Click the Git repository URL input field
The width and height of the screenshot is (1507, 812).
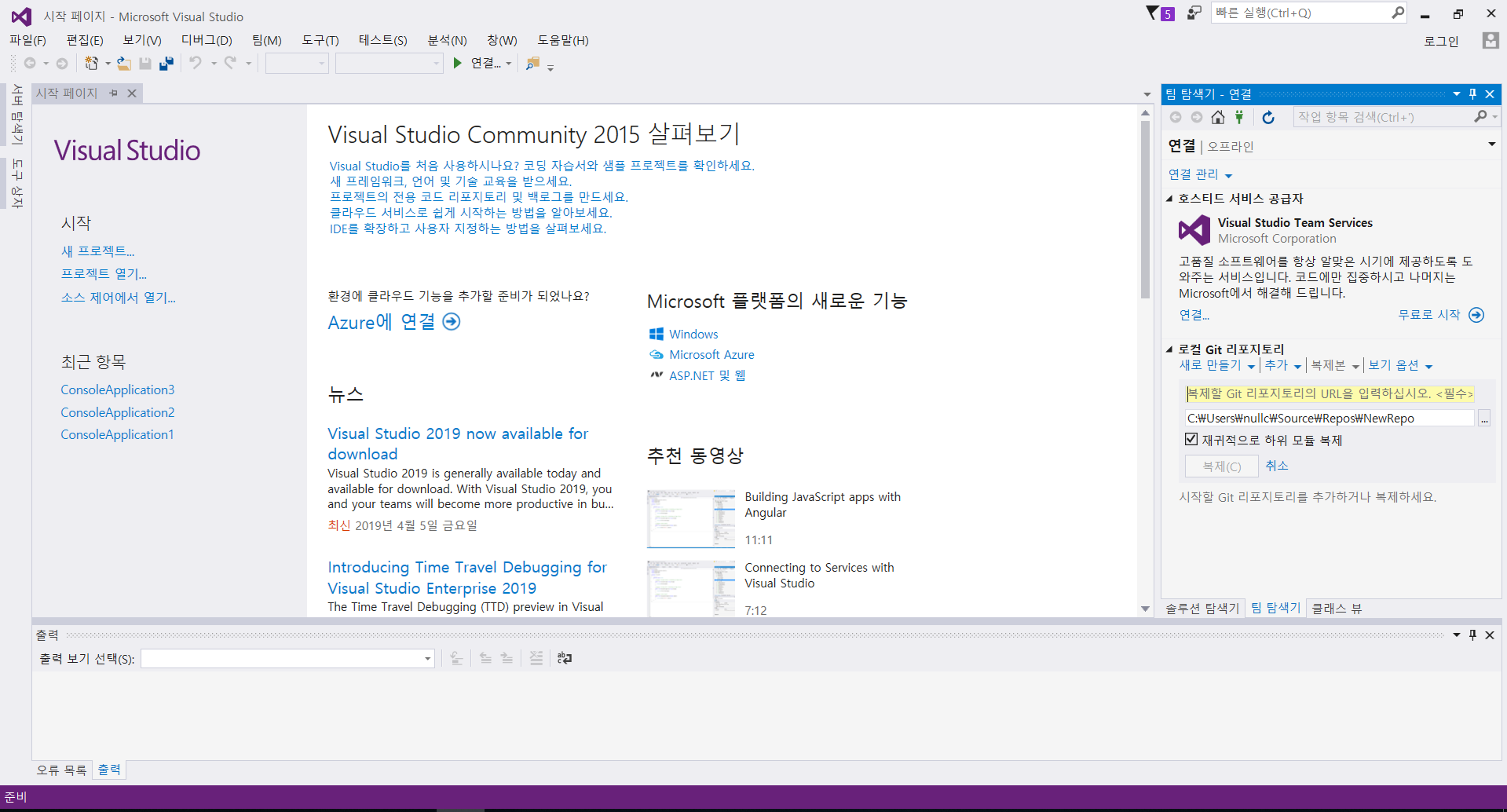click(x=1330, y=393)
